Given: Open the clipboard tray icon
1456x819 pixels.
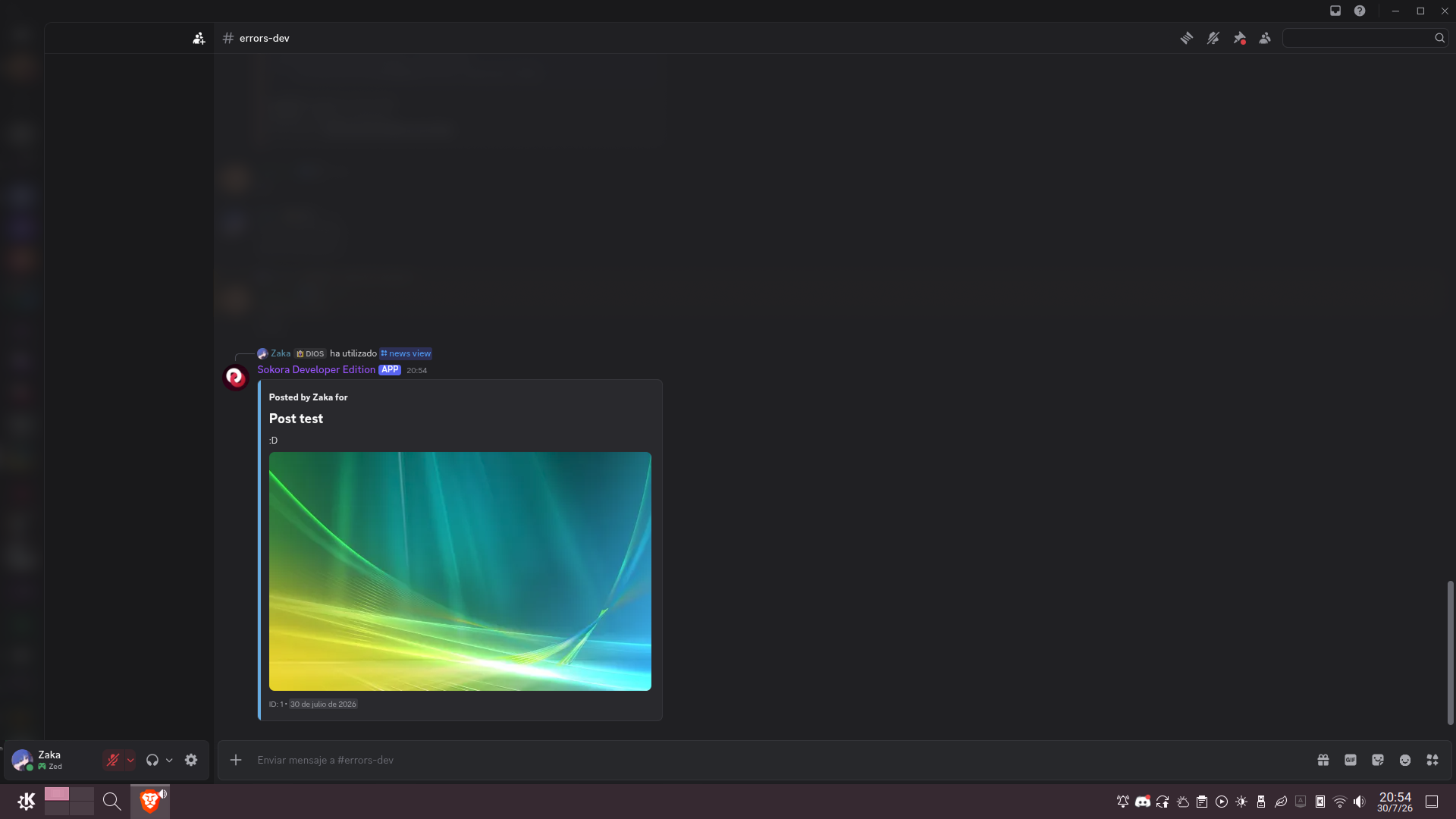Looking at the screenshot, I should point(1202,802).
